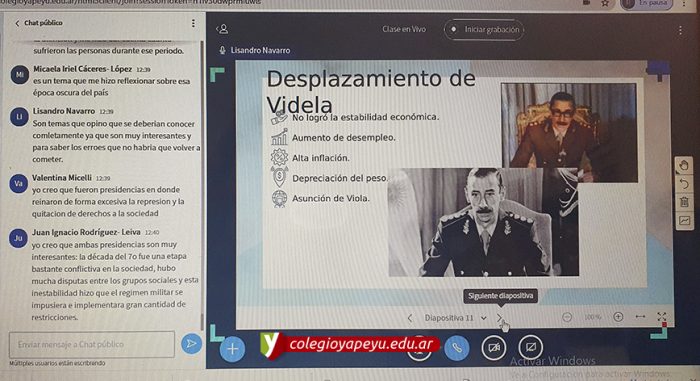Fit the slide to width
The image size is (700, 381).
click(640, 317)
